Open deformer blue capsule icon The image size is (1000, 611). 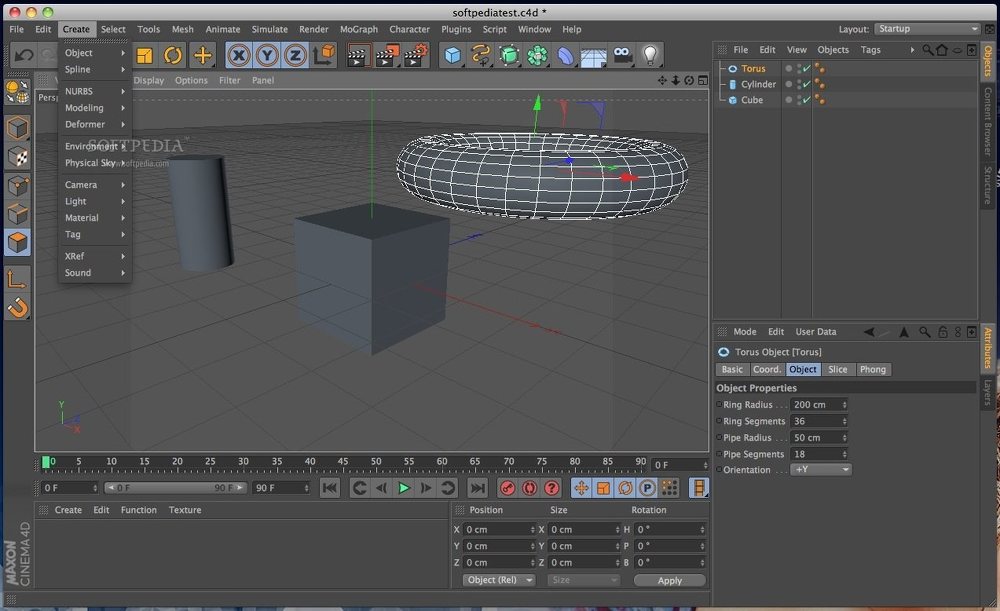[566, 55]
